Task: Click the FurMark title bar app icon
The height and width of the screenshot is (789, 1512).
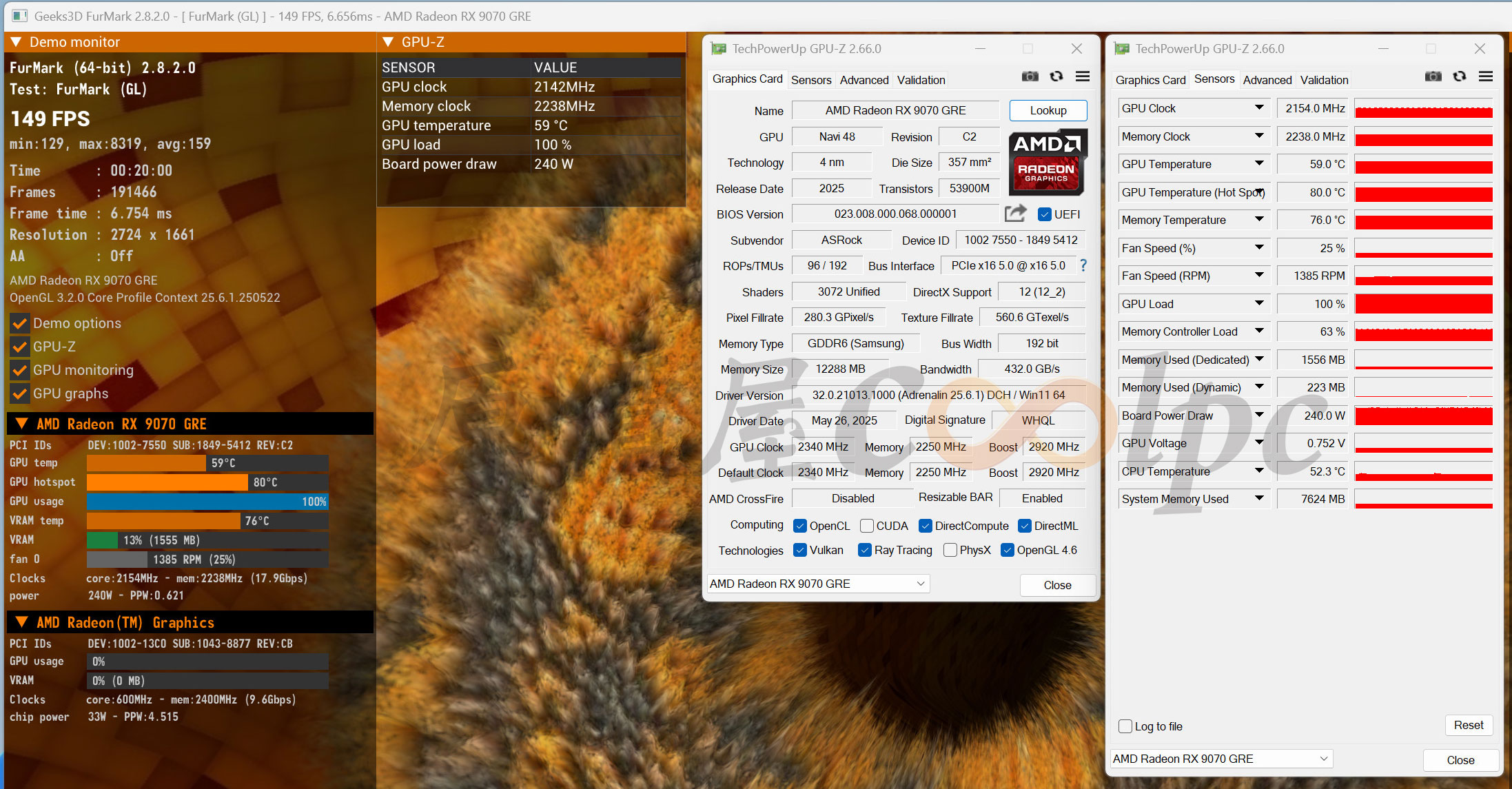Action: (x=20, y=16)
